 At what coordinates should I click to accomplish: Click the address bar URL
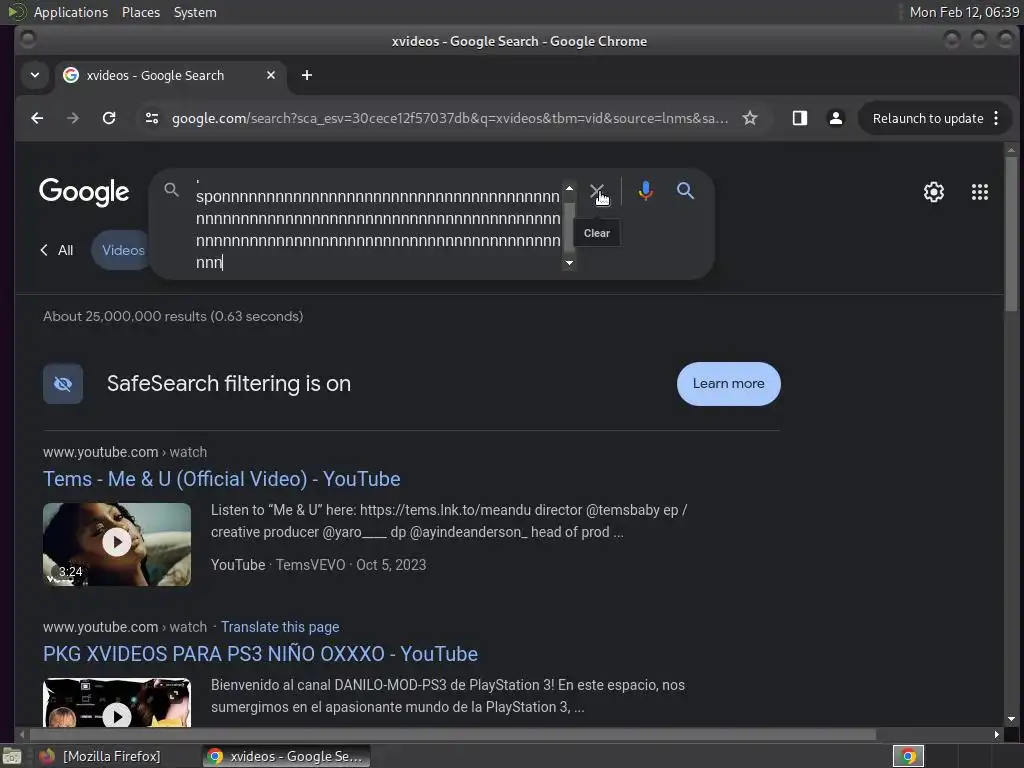click(x=449, y=118)
